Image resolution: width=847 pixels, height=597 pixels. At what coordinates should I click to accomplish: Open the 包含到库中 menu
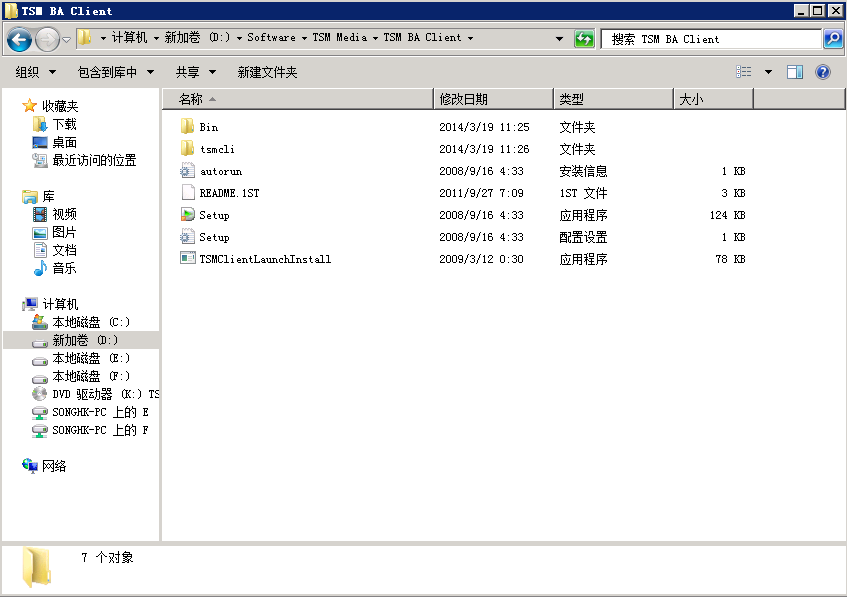pyautogui.click(x=115, y=72)
